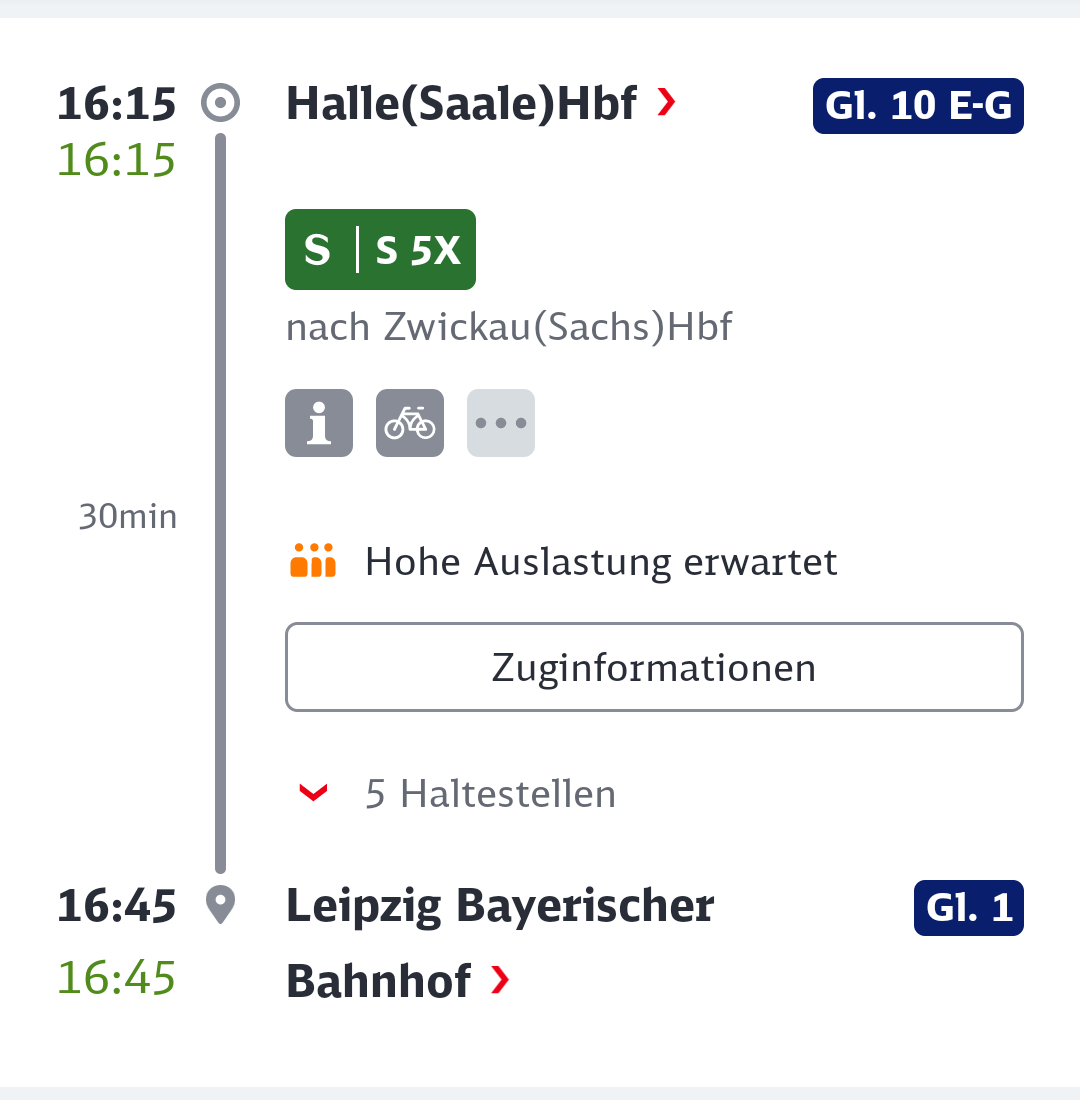This screenshot has width=1080, height=1100.
Task: Click the Gl. 10 E-G platform badge
Action: [x=918, y=106]
